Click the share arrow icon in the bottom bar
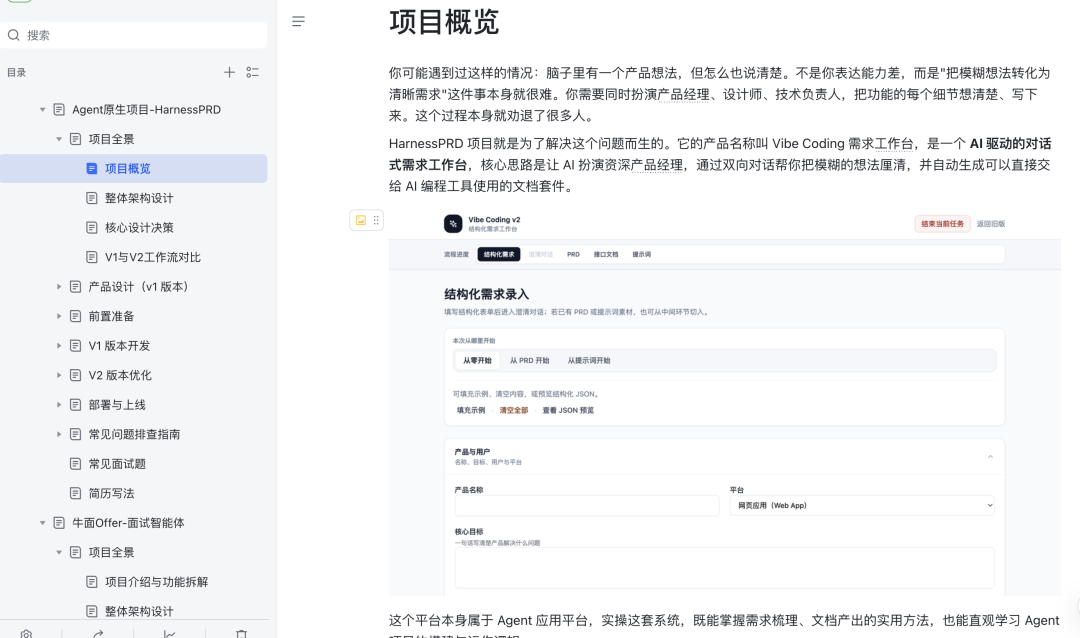This screenshot has width=1080, height=638. pos(98,634)
